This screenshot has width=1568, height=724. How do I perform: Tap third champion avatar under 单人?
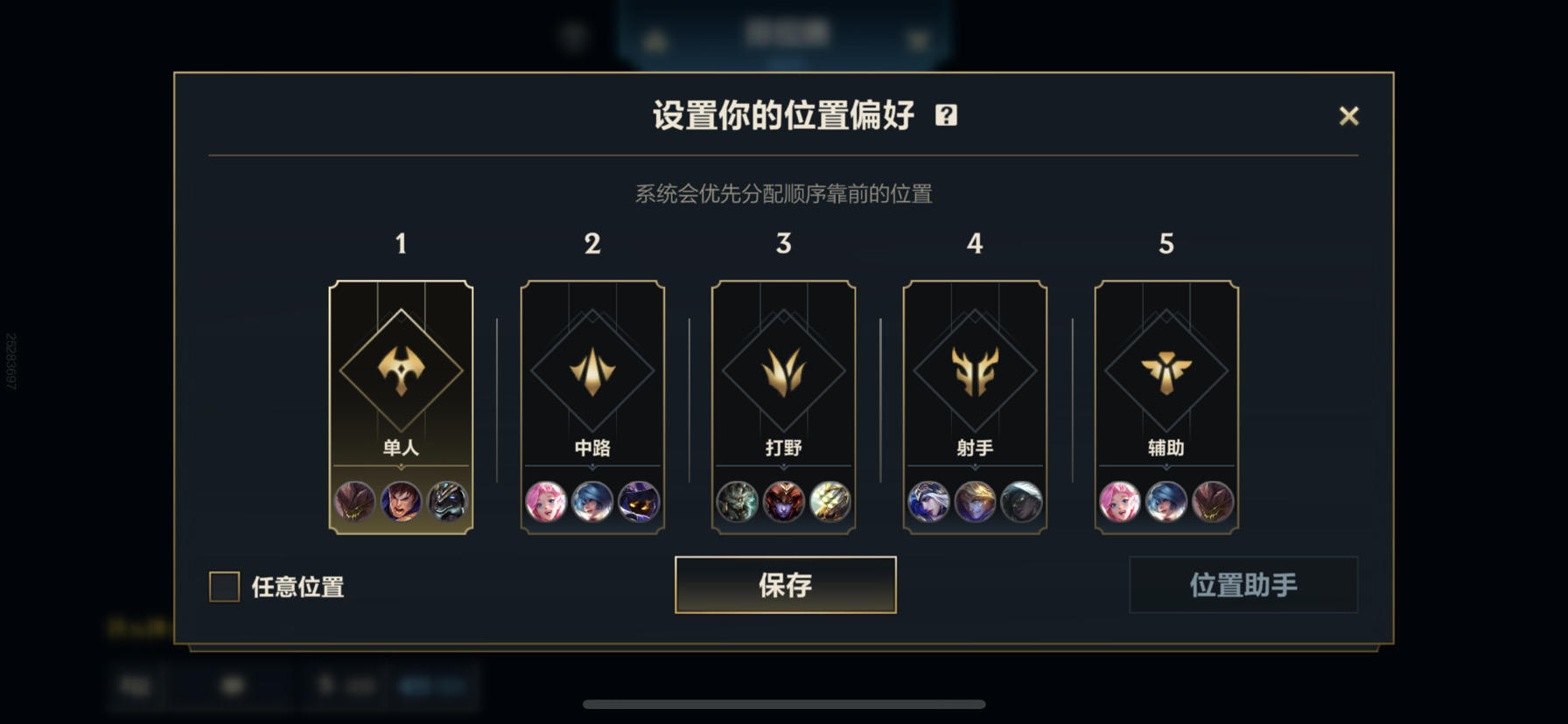[447, 502]
